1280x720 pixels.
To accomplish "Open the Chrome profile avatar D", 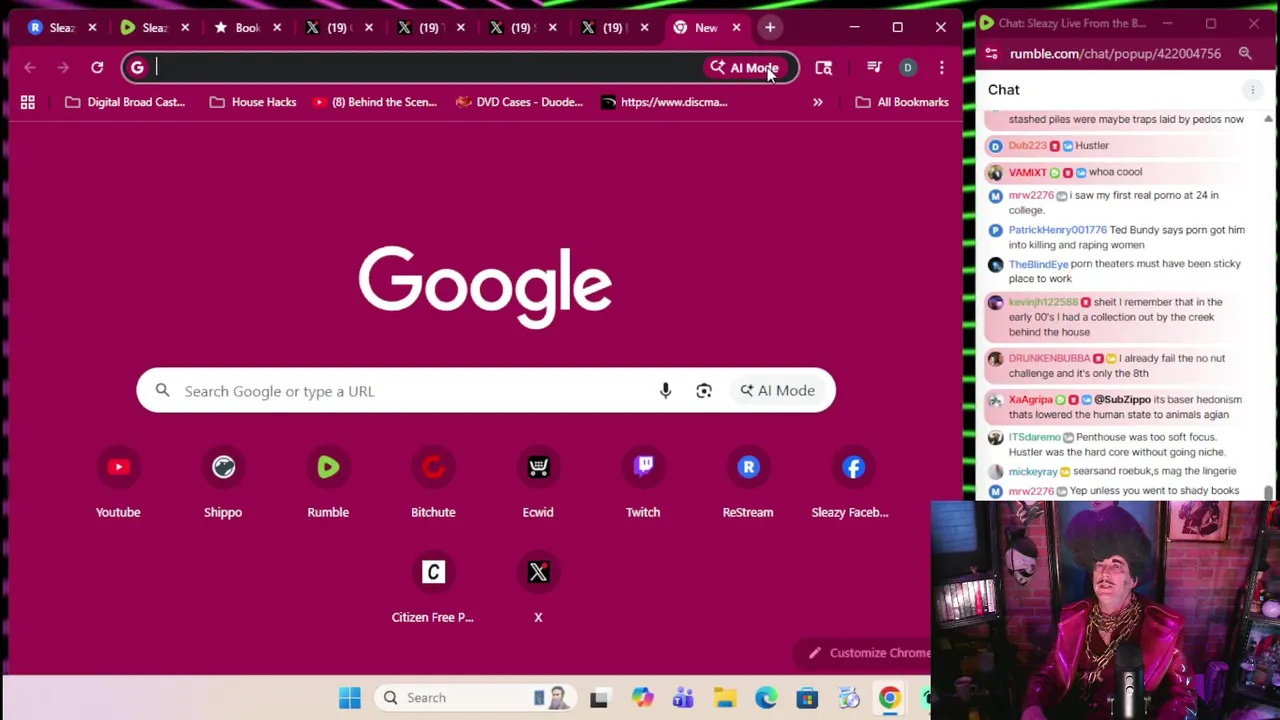I will point(908,67).
